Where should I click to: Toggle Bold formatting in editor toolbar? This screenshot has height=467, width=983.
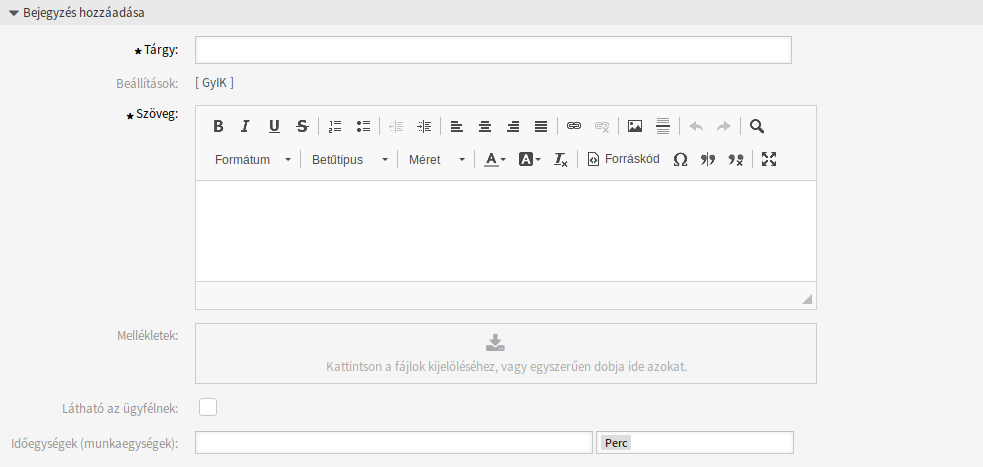218,126
